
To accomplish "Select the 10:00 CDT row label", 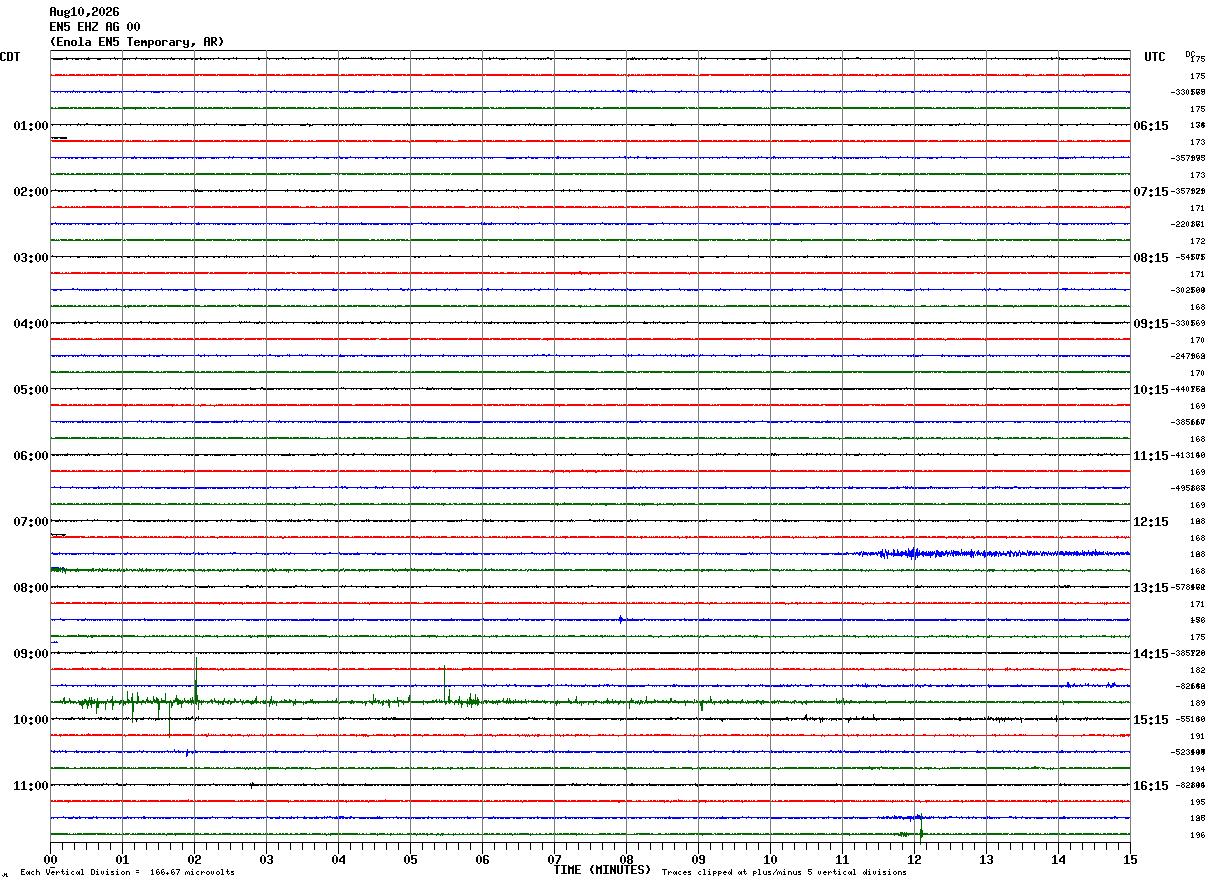I will click(x=31, y=720).
